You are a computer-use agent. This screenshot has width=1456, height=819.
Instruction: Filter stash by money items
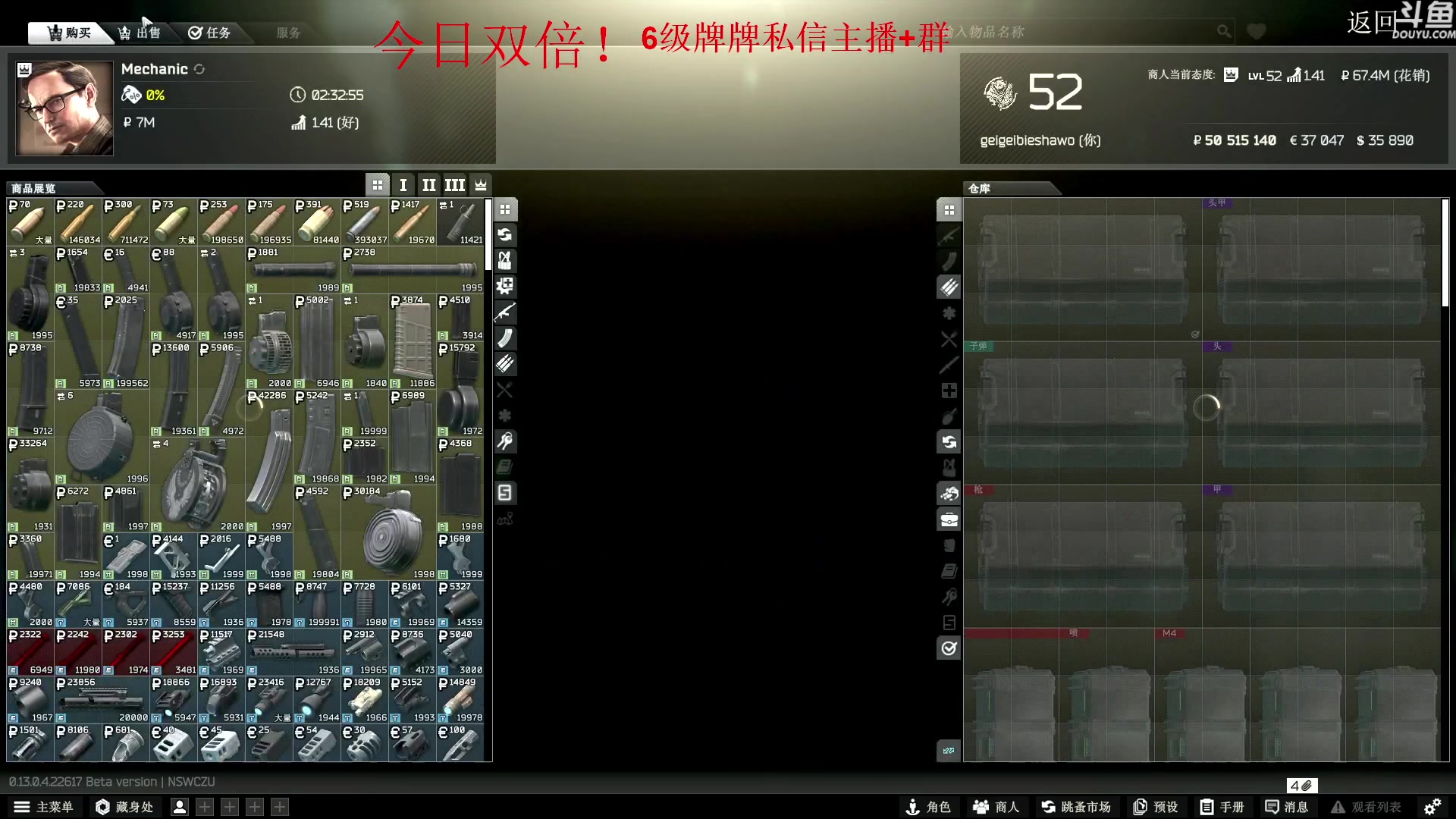tap(949, 494)
